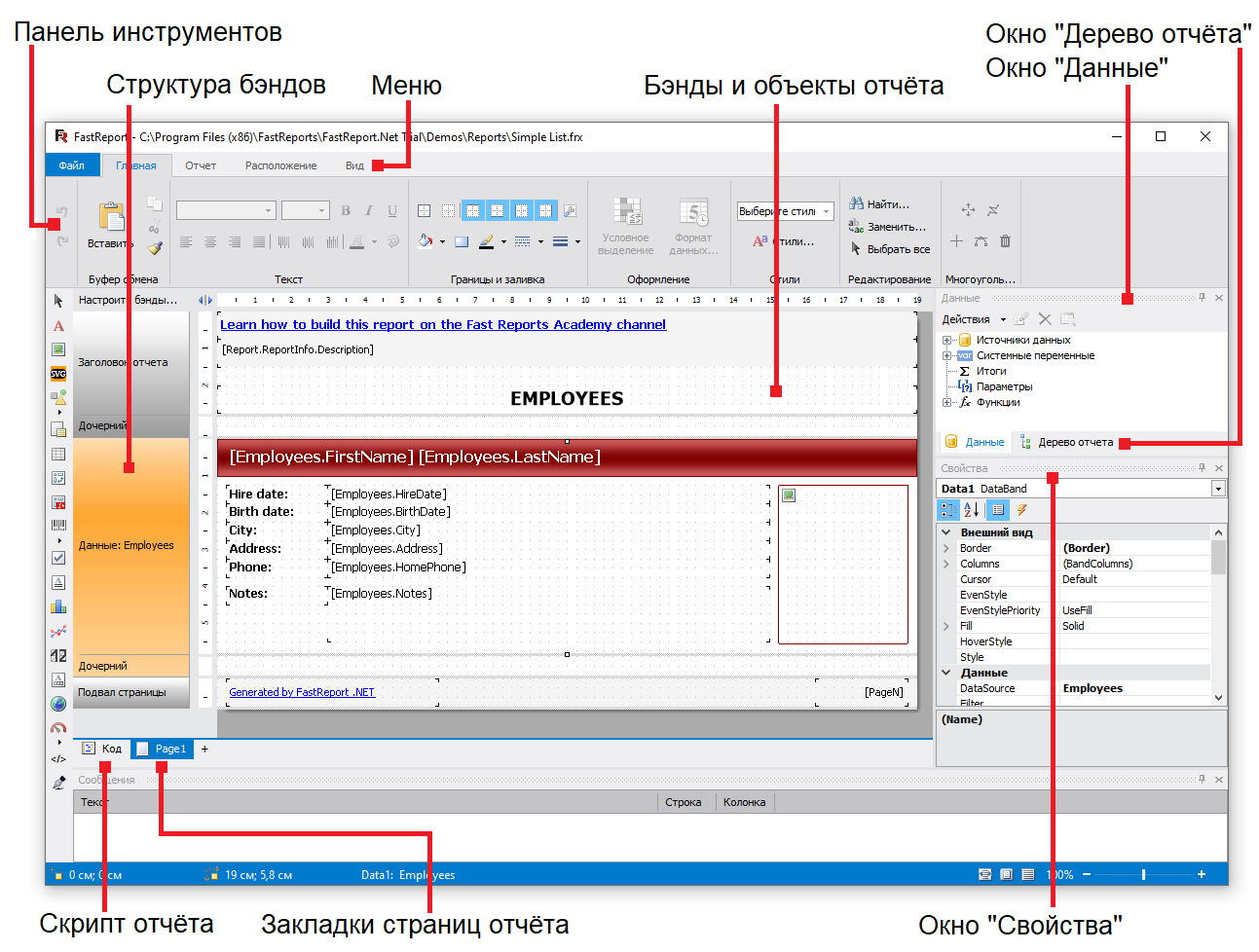Open the fill color dropdown arrow
The width and height of the screenshot is (1259, 952).
(442, 242)
